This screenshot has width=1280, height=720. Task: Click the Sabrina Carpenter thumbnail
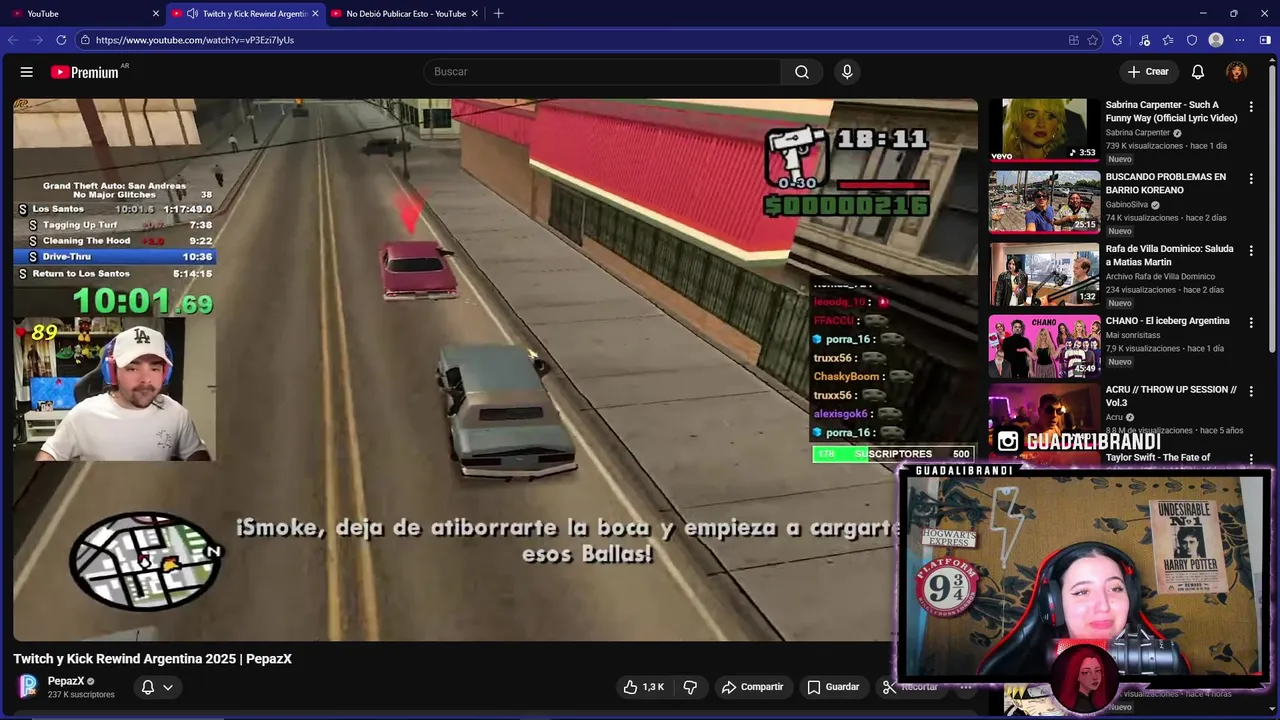coord(1044,130)
